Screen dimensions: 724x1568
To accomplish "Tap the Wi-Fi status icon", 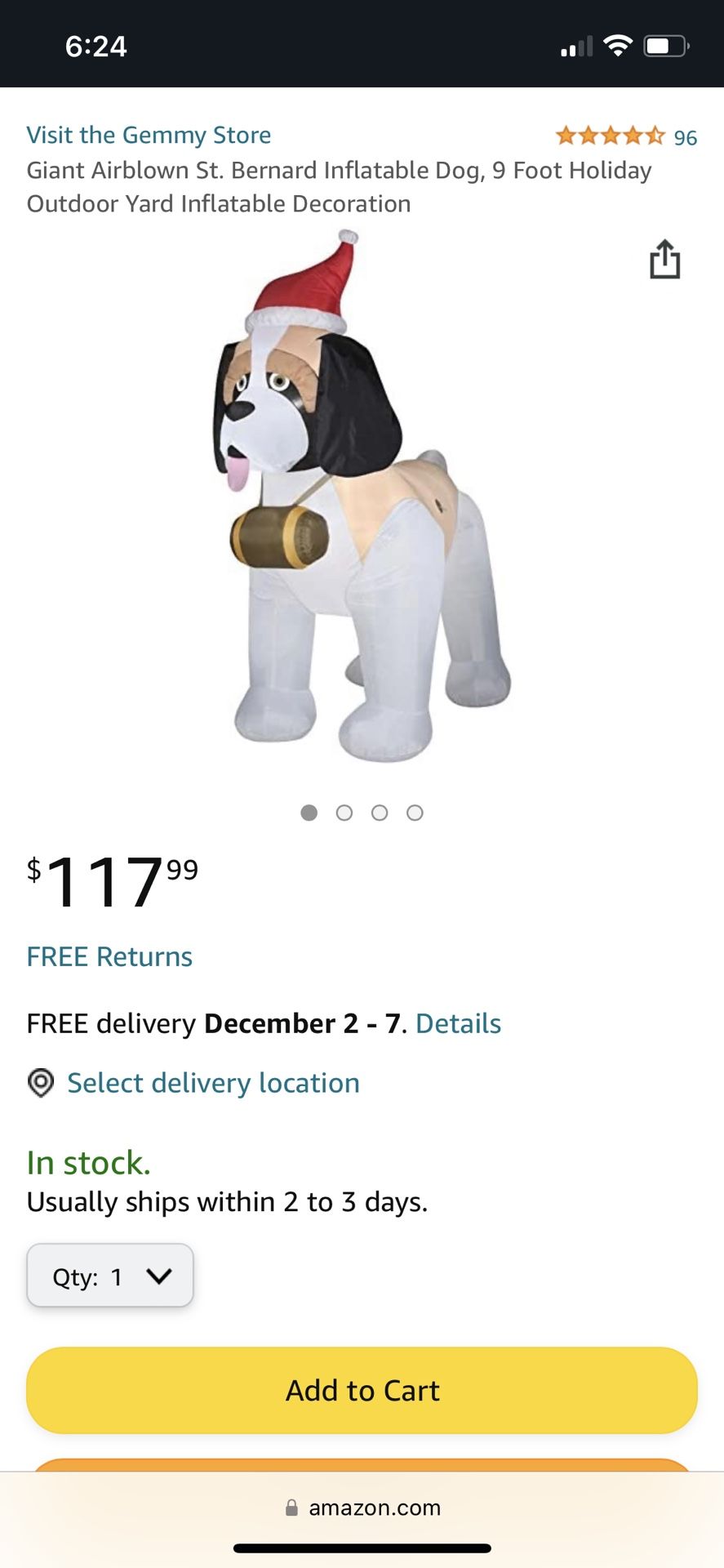I will click(x=618, y=46).
